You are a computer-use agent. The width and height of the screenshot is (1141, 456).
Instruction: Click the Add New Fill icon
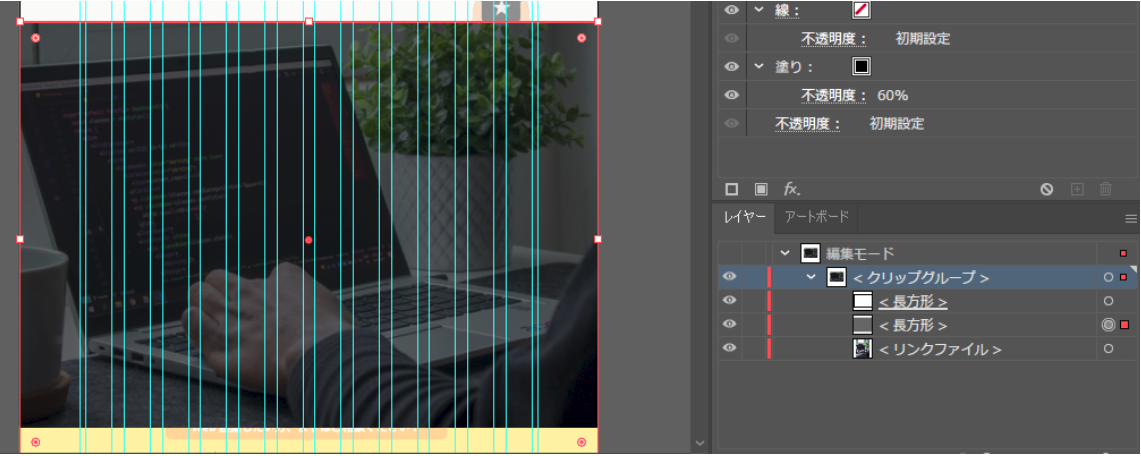[x=761, y=189]
